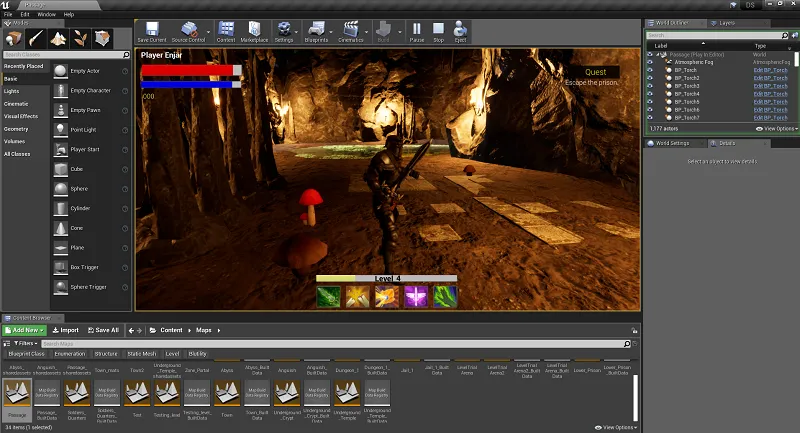Screen dimensions: 800x433
Task: Click the first green skill icon in hotbar
Action: click(x=328, y=296)
